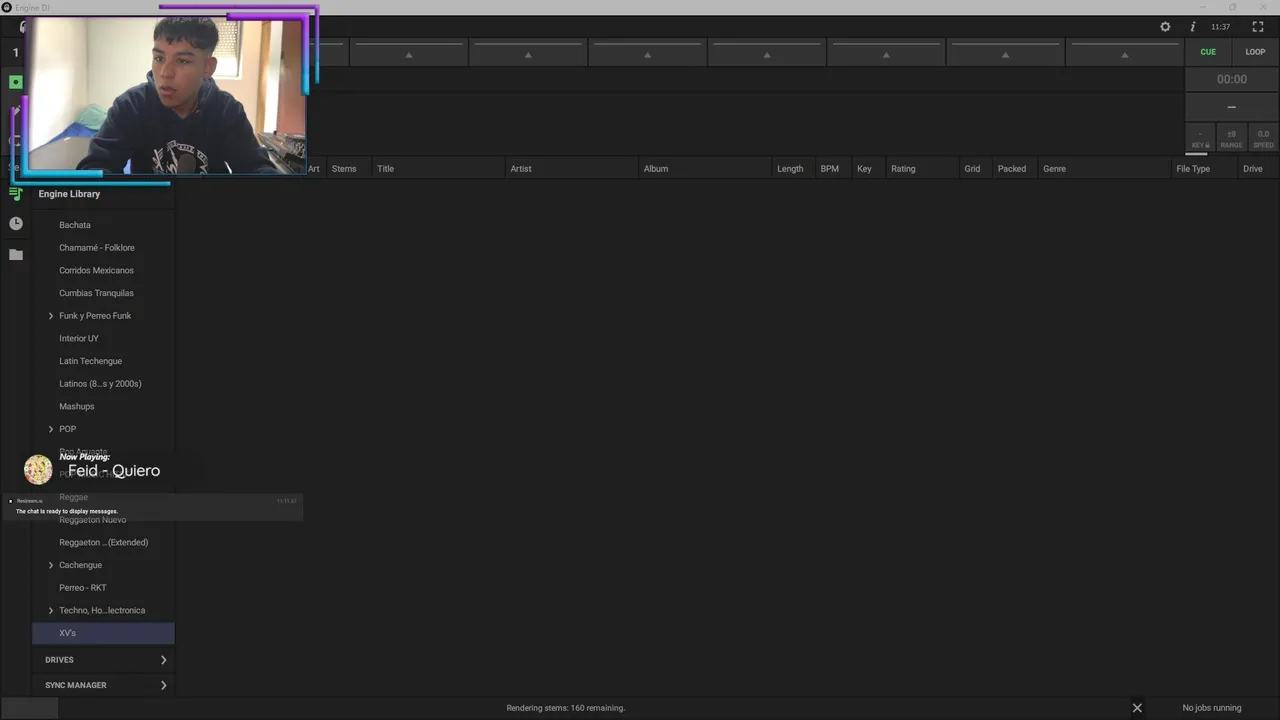Click the RANGE ±8 pitch button
Screen dimensions: 1280x720
[x=1231, y=139]
